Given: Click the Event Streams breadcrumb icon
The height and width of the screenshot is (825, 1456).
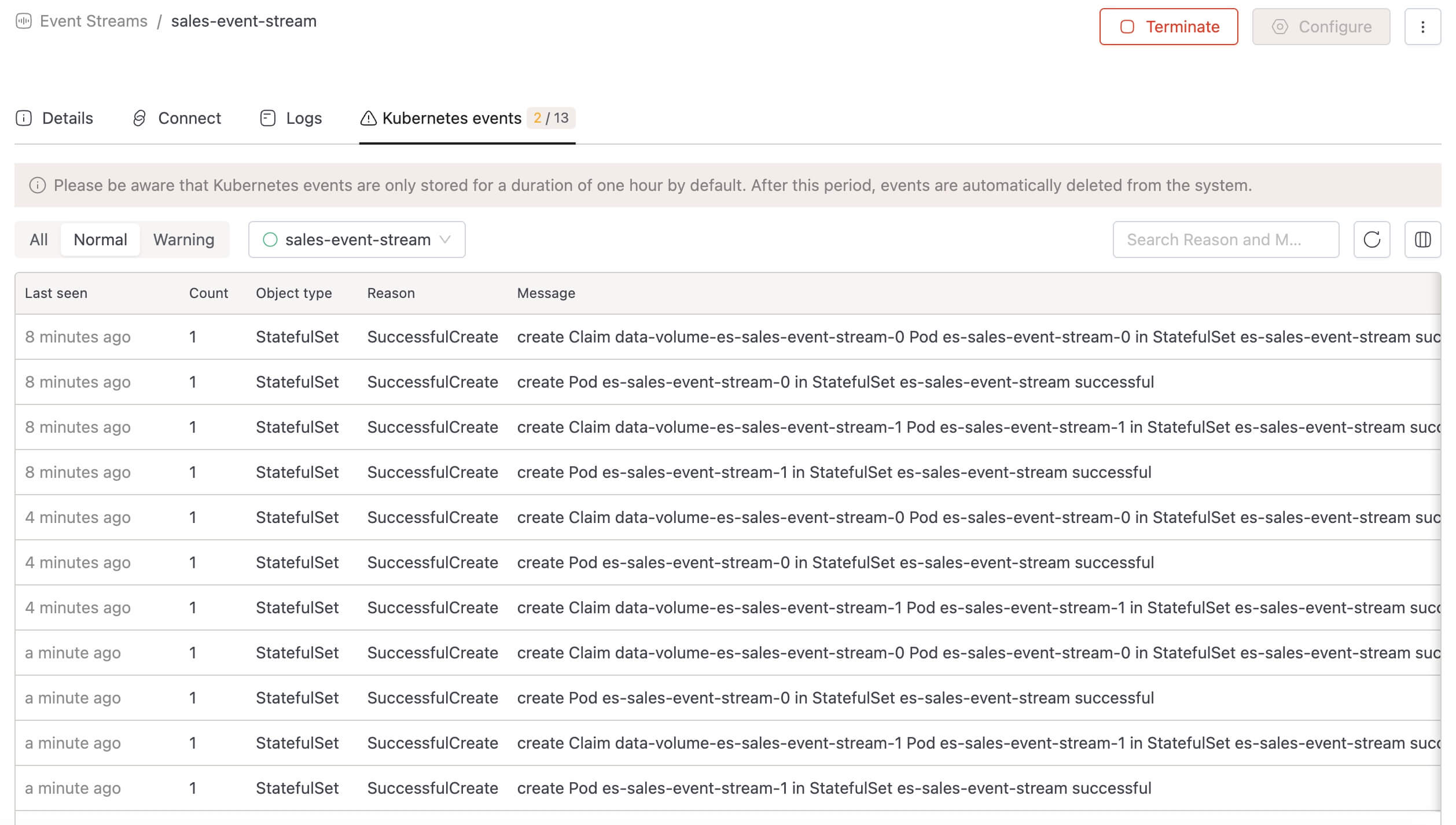Looking at the screenshot, I should click(x=23, y=21).
